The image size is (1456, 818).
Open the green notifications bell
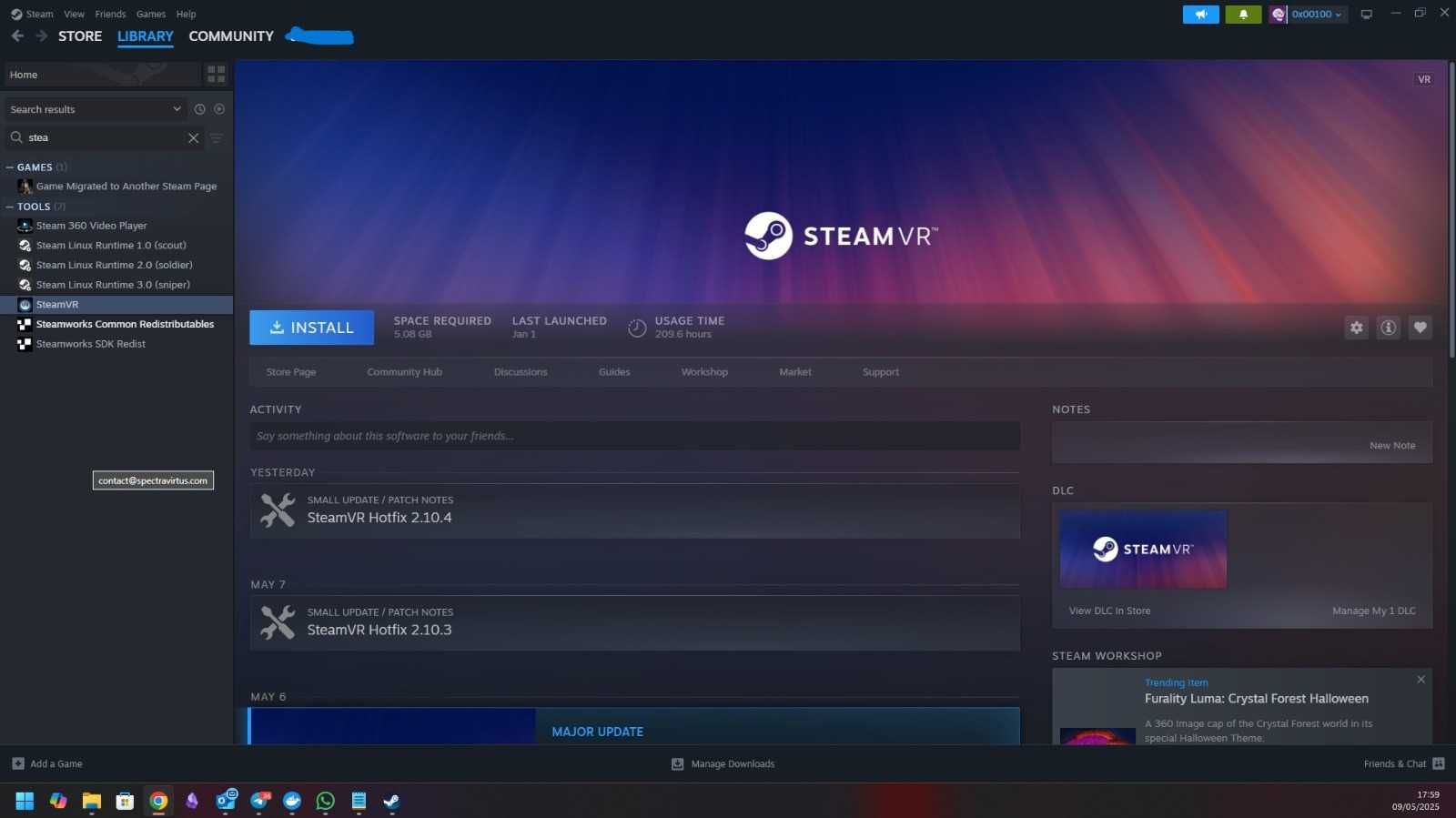[x=1243, y=15]
